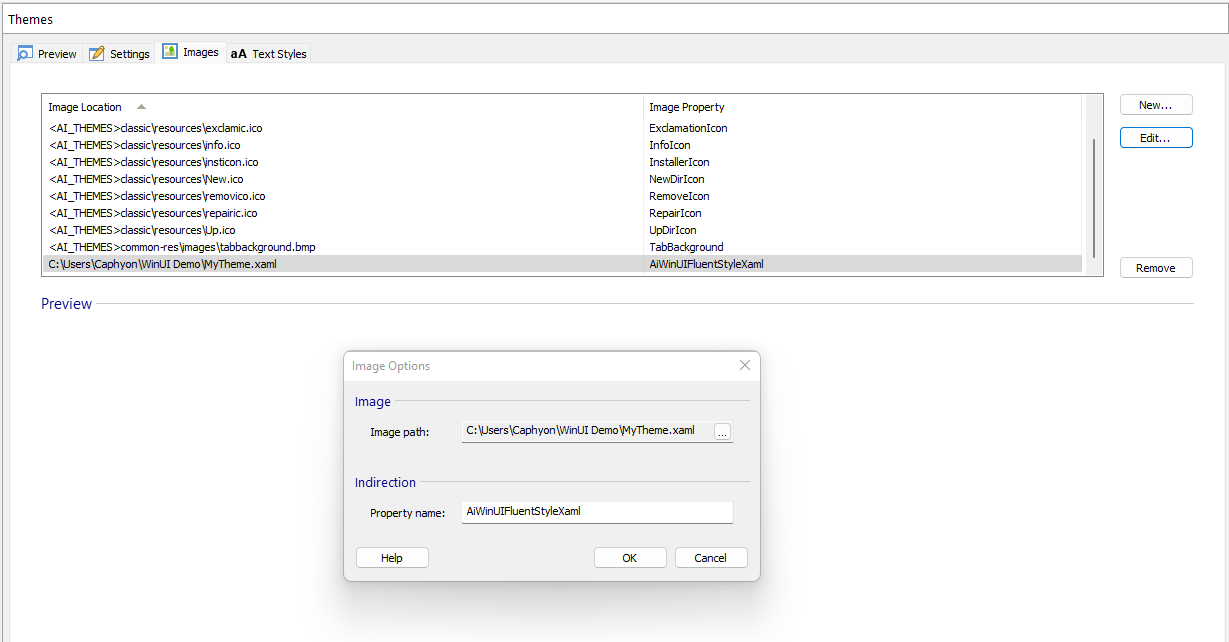Click the RepairIcon property cell
This screenshot has height=642, width=1229.
point(675,213)
